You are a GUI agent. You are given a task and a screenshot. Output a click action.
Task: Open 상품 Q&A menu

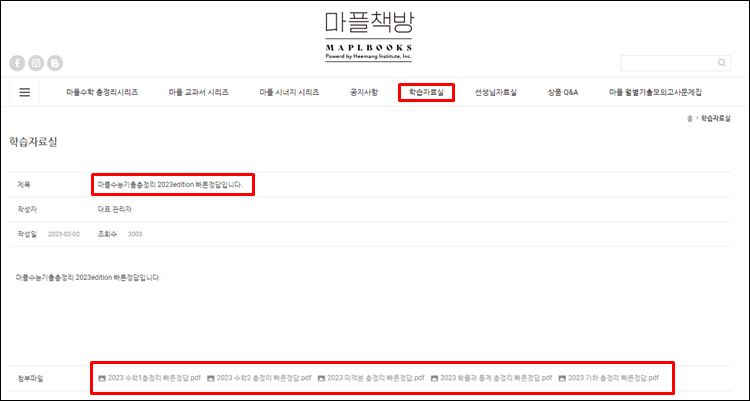point(563,92)
